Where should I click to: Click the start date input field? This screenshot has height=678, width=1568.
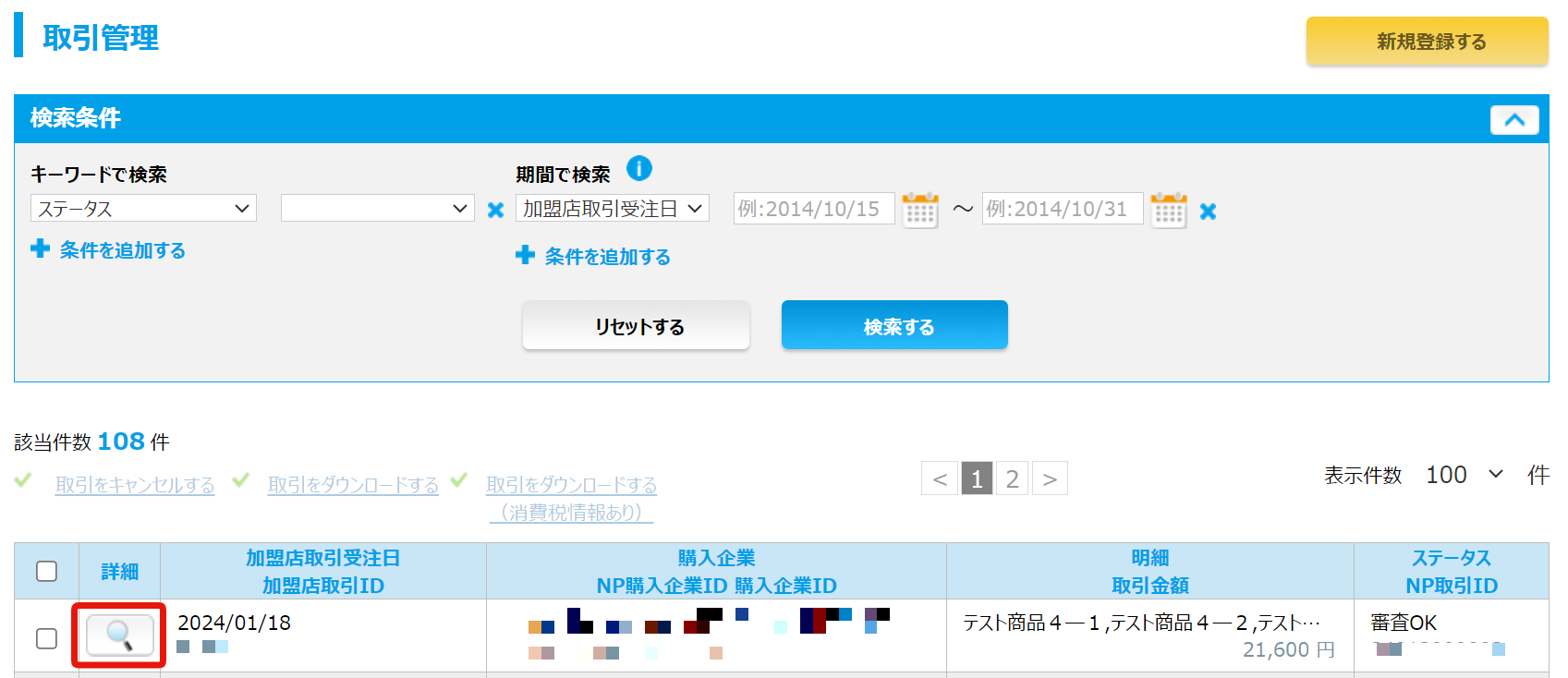click(x=814, y=209)
